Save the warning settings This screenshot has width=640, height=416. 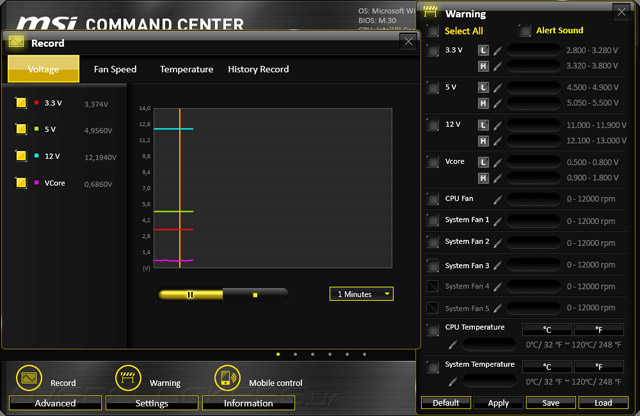pos(551,403)
